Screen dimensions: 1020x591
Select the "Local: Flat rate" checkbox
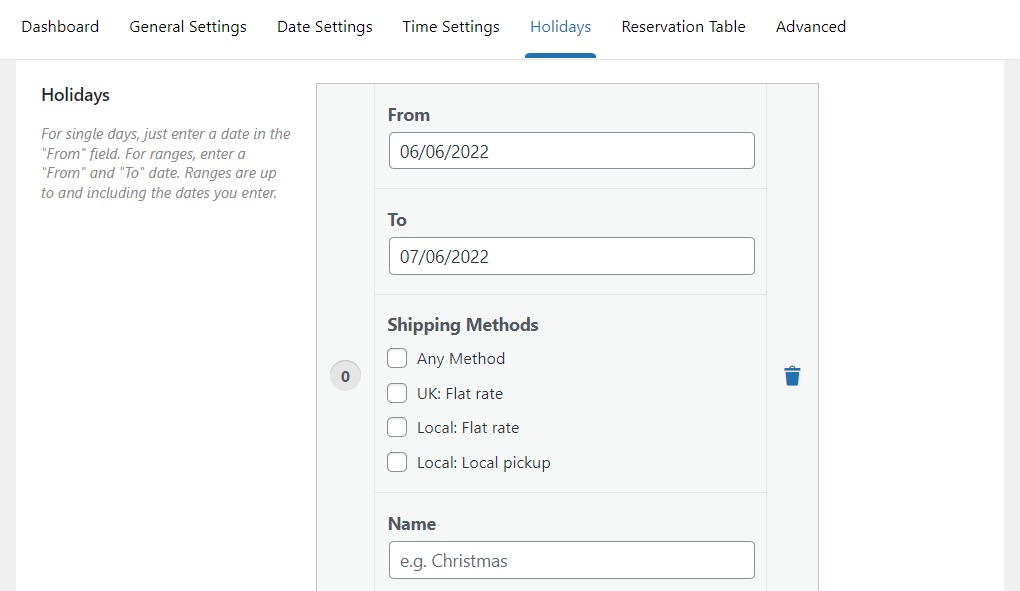point(397,427)
